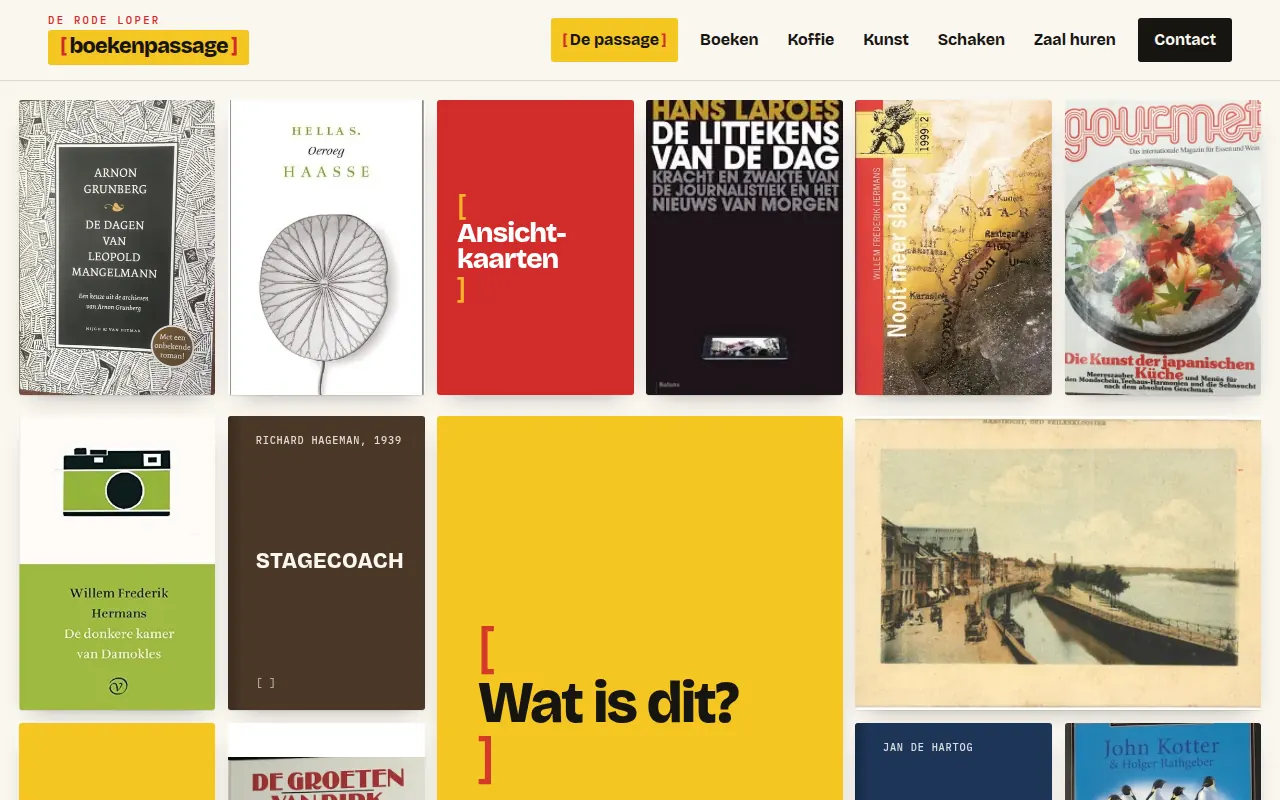Click the Contact button
Image resolution: width=1280 pixels, height=800 pixels.
(1185, 40)
